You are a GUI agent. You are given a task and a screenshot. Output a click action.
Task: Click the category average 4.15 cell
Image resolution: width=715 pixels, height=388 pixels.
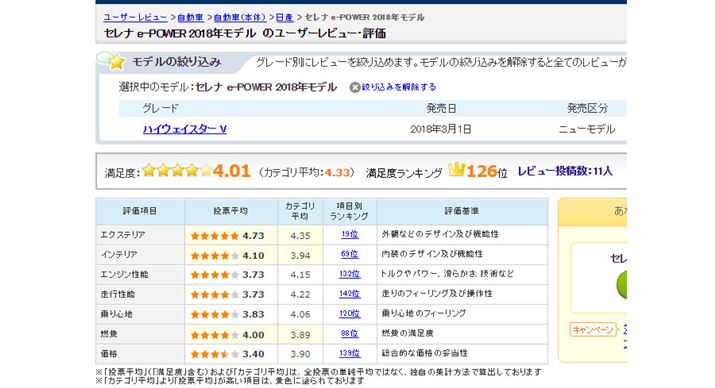(300, 275)
